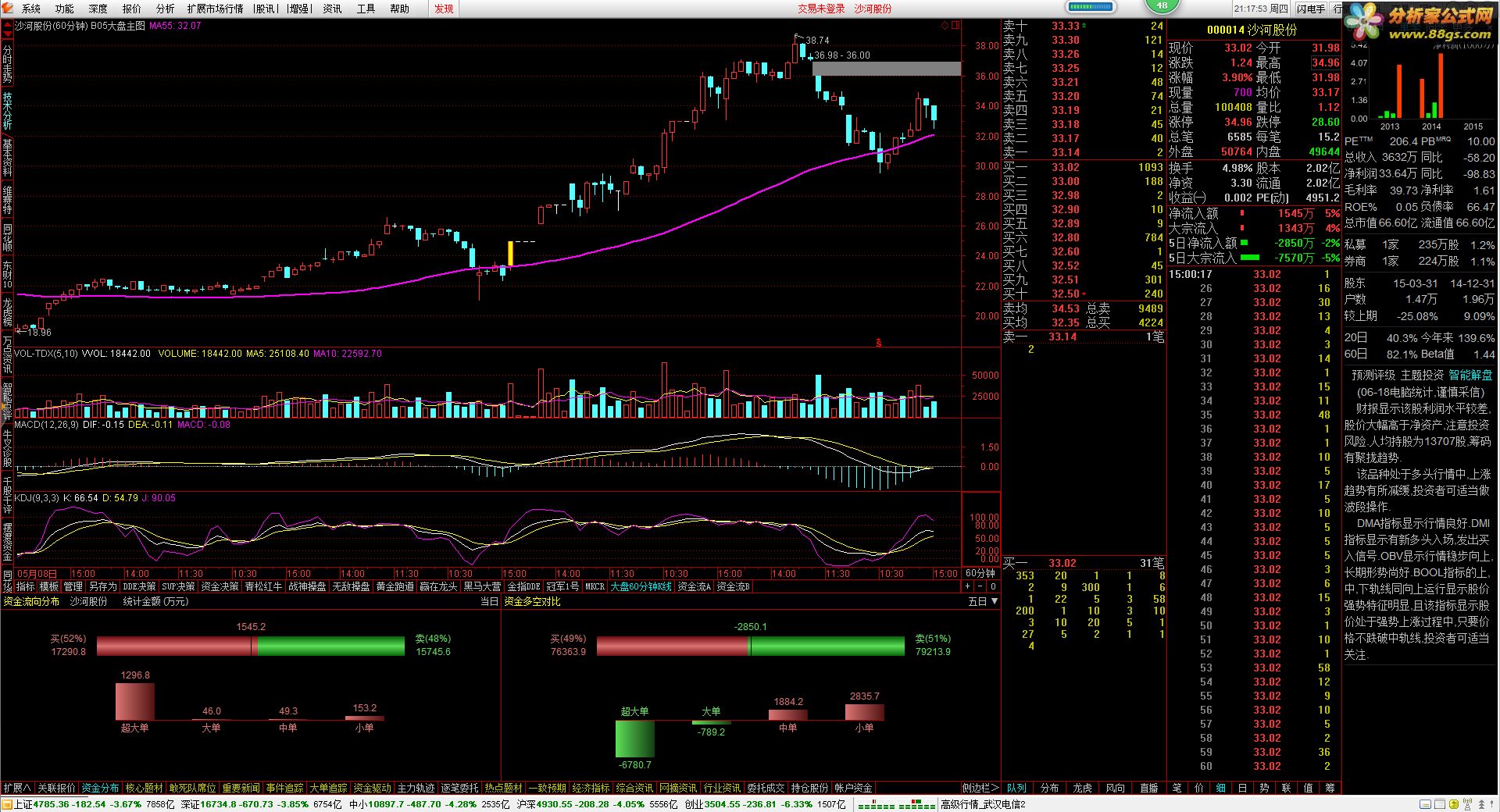Viewport: 1500px width, 812px height.
Task: Click 另存为 save-as button
Action: pos(102,586)
